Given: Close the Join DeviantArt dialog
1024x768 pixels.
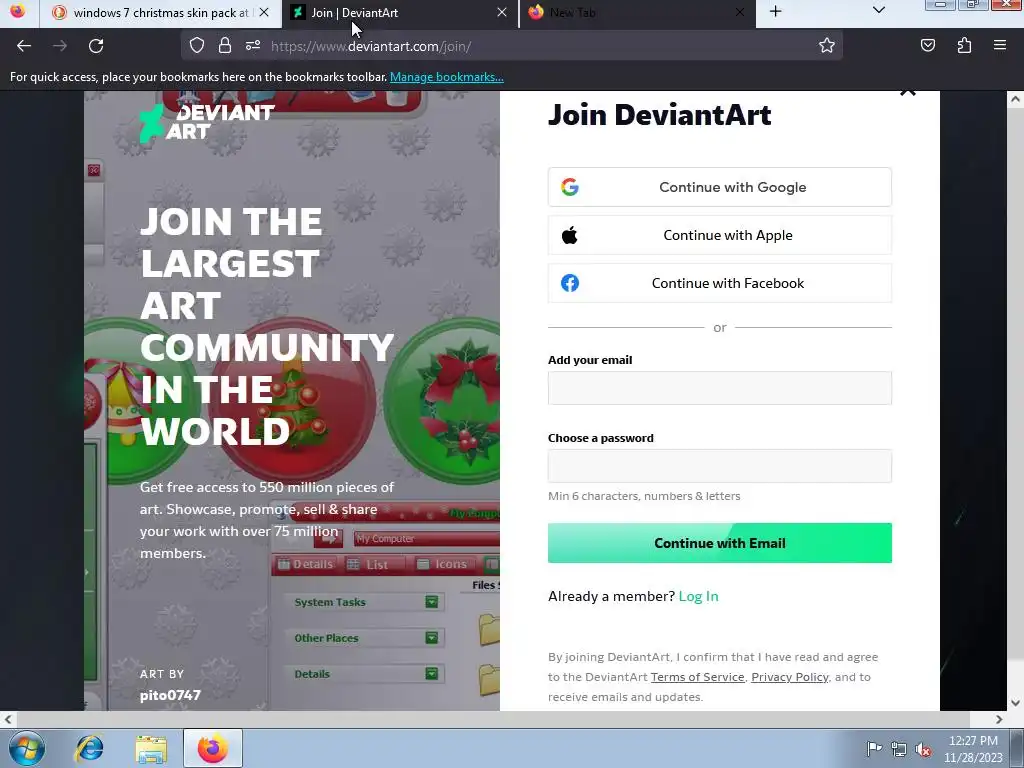Looking at the screenshot, I should [x=908, y=92].
